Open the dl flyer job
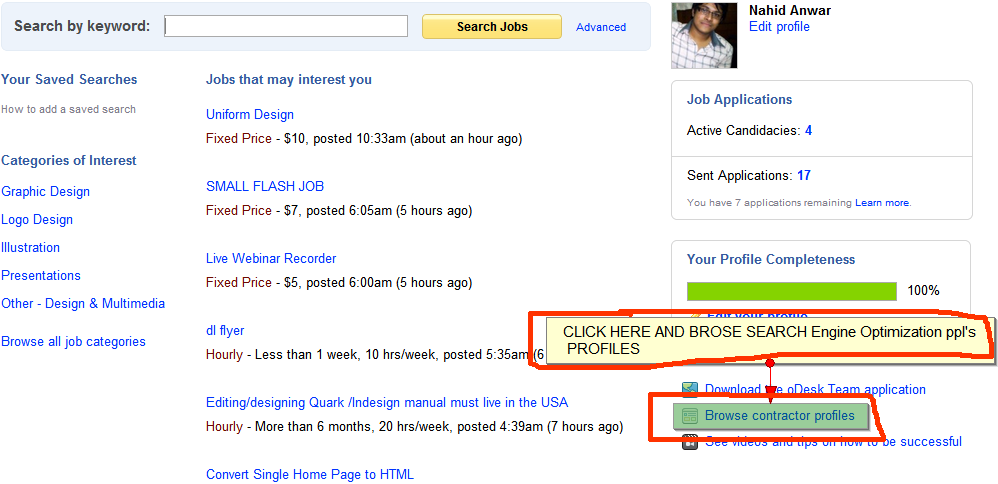Screen dimensions: 998x484 pos(225,331)
